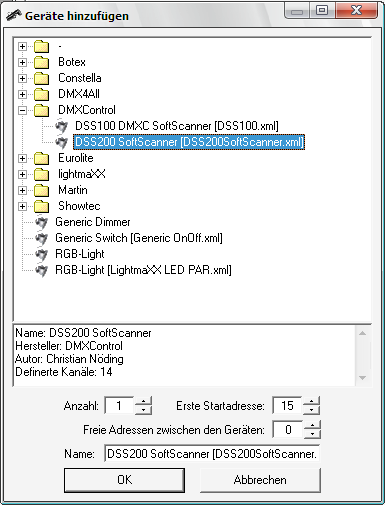The width and height of the screenshot is (385, 505).
Task: Click the info box scroll up arrow
Action: pyautogui.click(x=363, y=333)
